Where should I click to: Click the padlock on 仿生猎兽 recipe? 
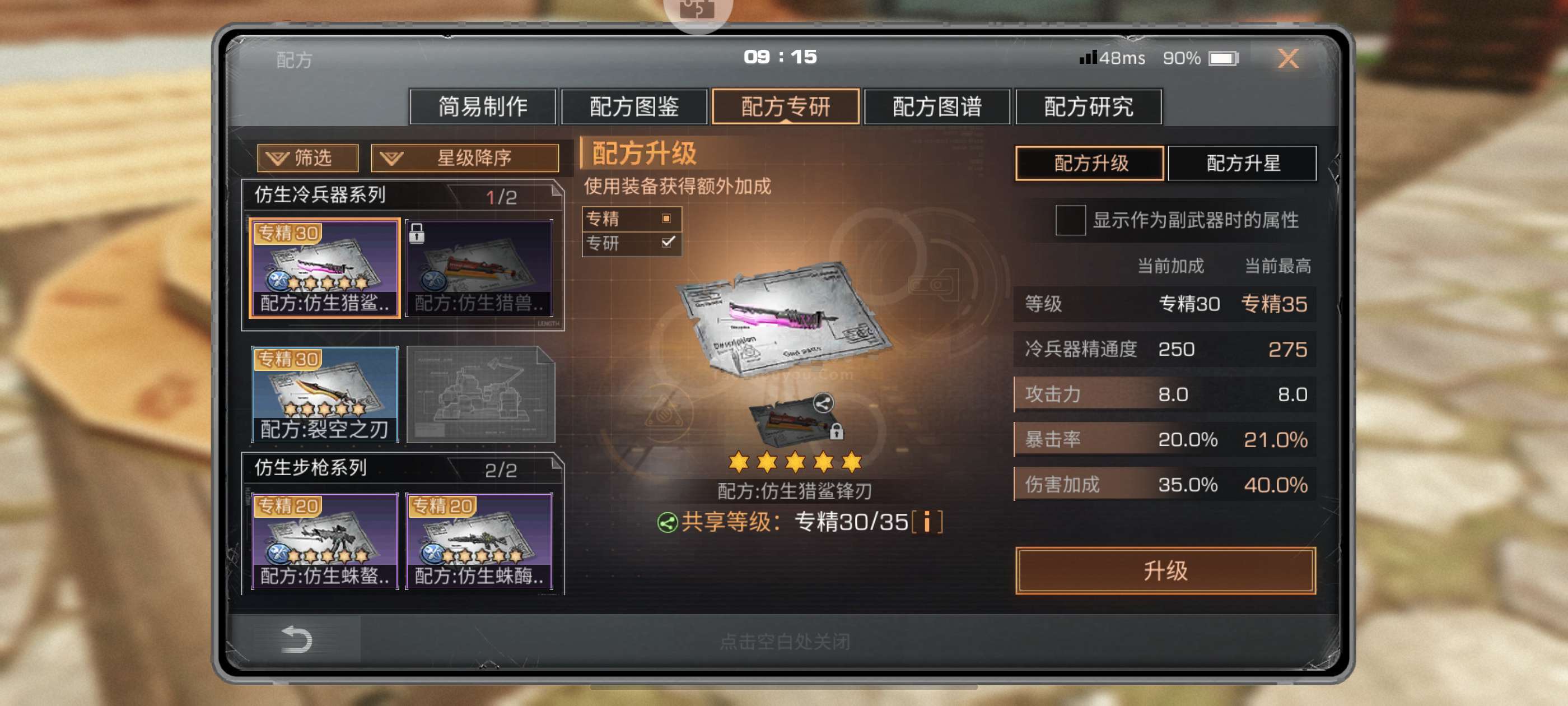pyautogui.click(x=416, y=233)
